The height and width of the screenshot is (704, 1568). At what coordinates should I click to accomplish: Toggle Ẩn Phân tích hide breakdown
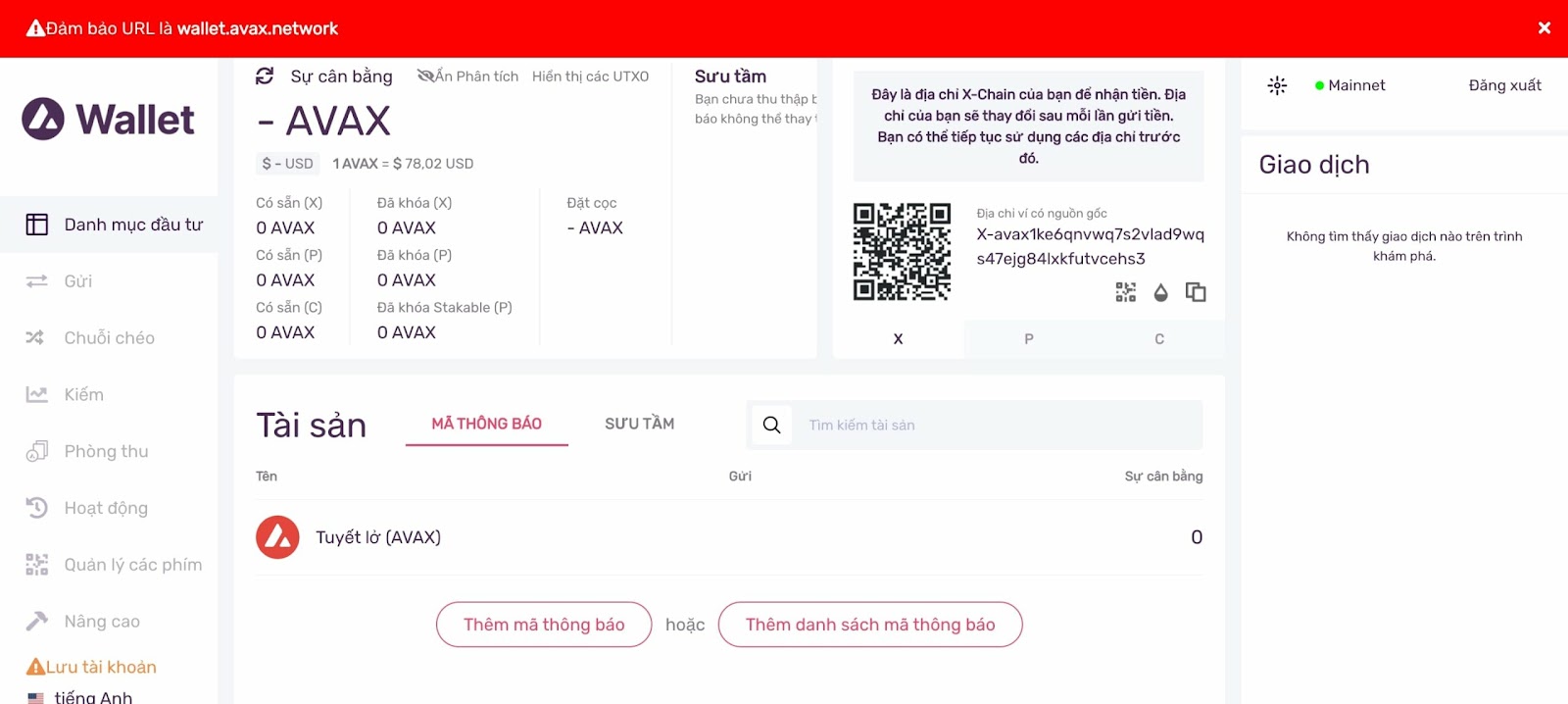[467, 76]
